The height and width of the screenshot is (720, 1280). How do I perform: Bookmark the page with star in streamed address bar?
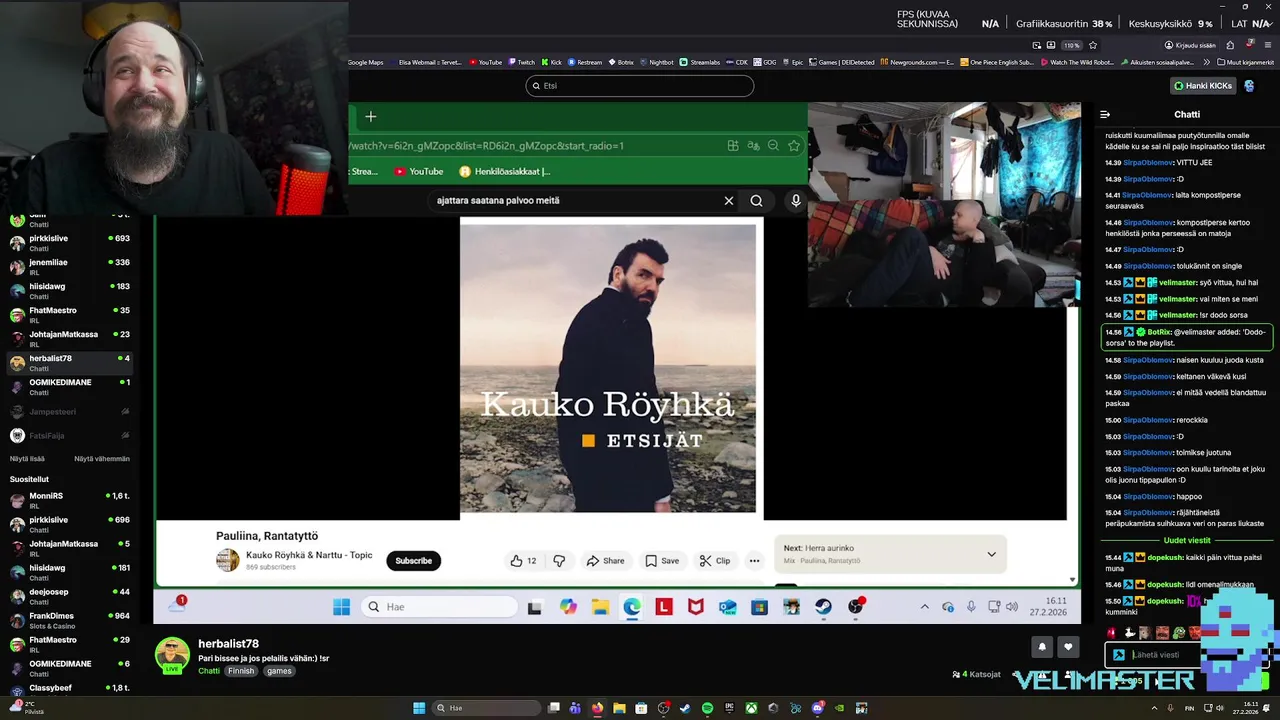point(793,146)
